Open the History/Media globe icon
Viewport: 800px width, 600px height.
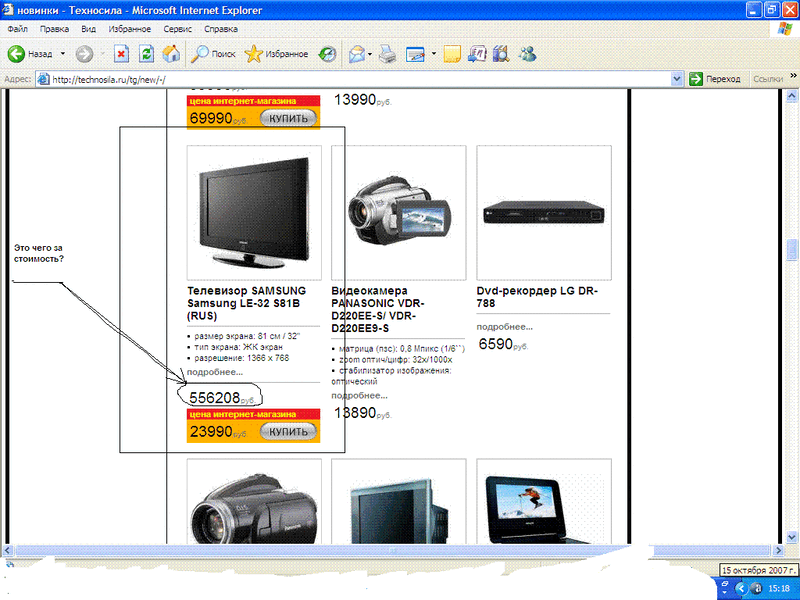[x=327, y=54]
